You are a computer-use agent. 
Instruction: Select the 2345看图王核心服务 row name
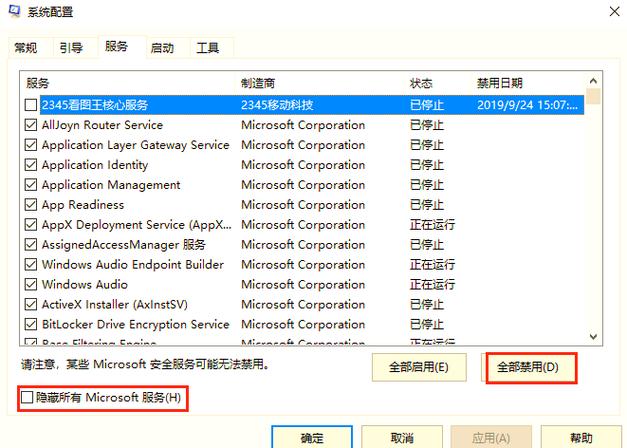point(95,105)
